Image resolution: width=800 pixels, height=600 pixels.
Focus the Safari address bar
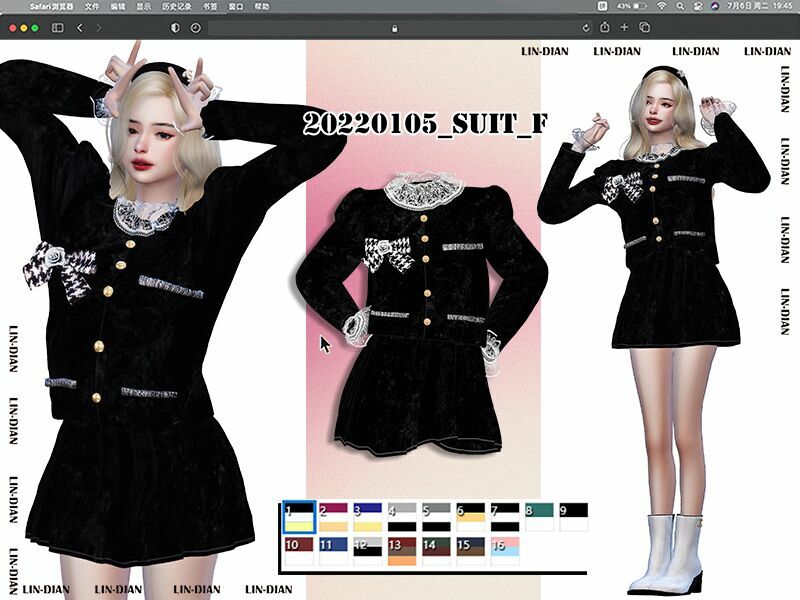pos(402,28)
